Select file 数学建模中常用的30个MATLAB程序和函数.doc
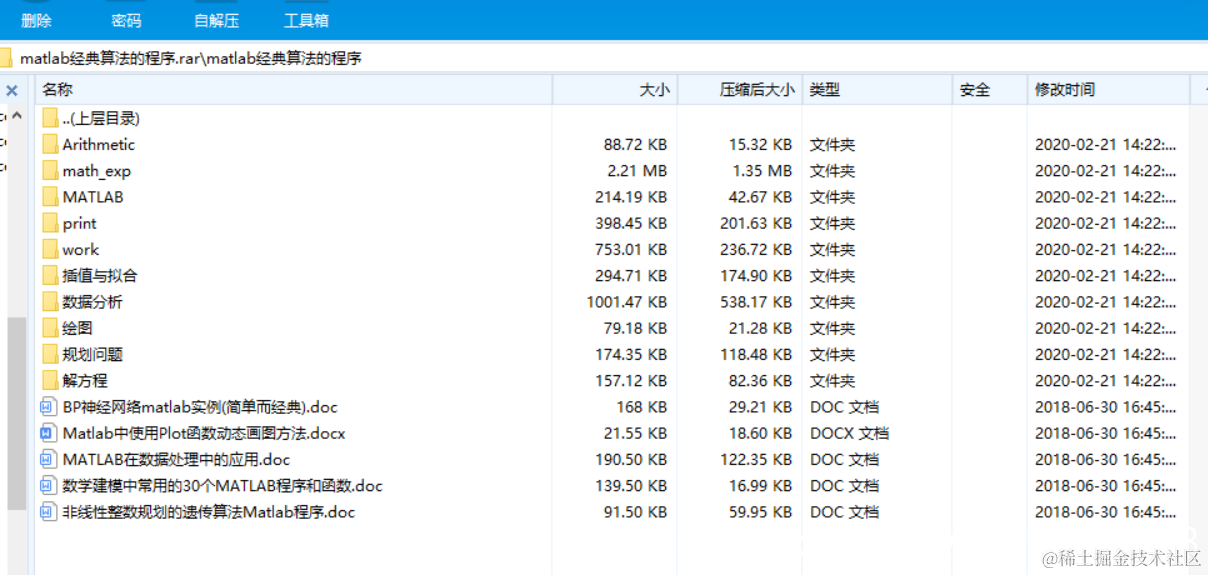The height and width of the screenshot is (575, 1208). click(222, 486)
